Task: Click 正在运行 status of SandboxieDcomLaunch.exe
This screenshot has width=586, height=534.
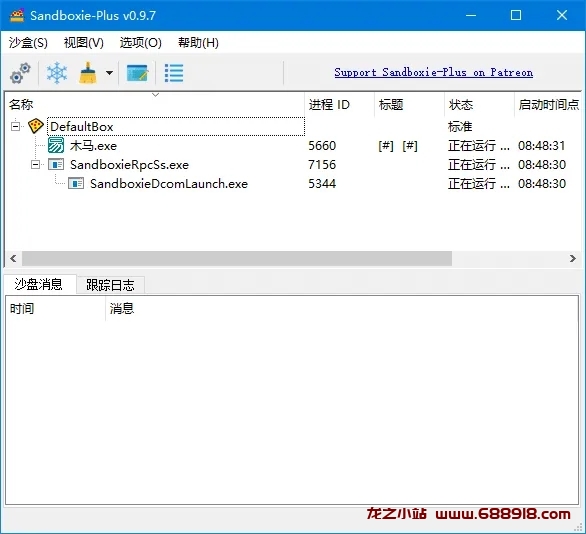Action: pos(479,183)
